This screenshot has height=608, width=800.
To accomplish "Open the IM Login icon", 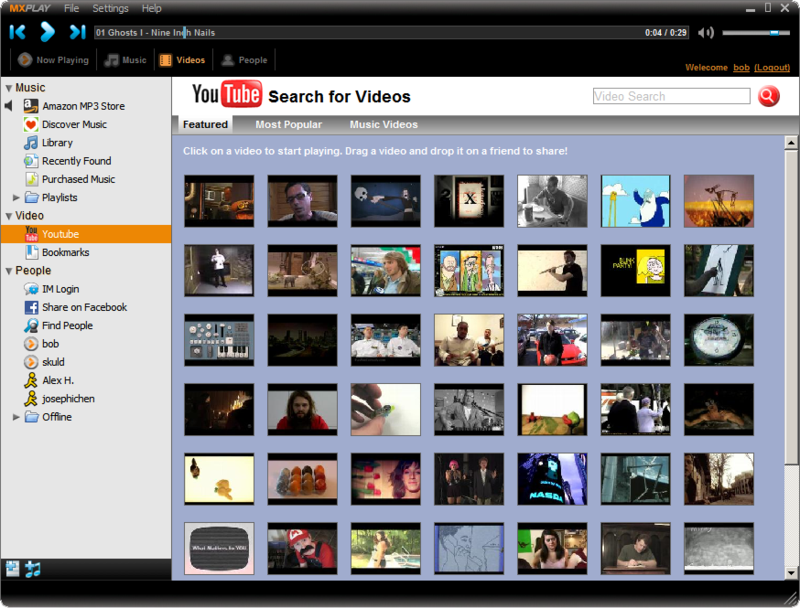I will [x=31, y=289].
